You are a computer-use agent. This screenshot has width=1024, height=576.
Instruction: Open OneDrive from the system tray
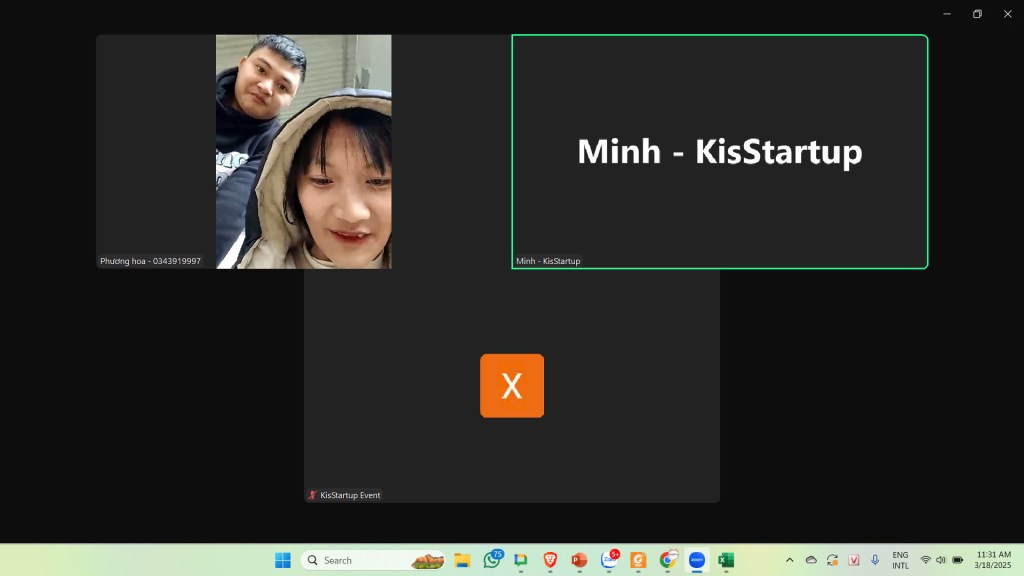click(811, 560)
